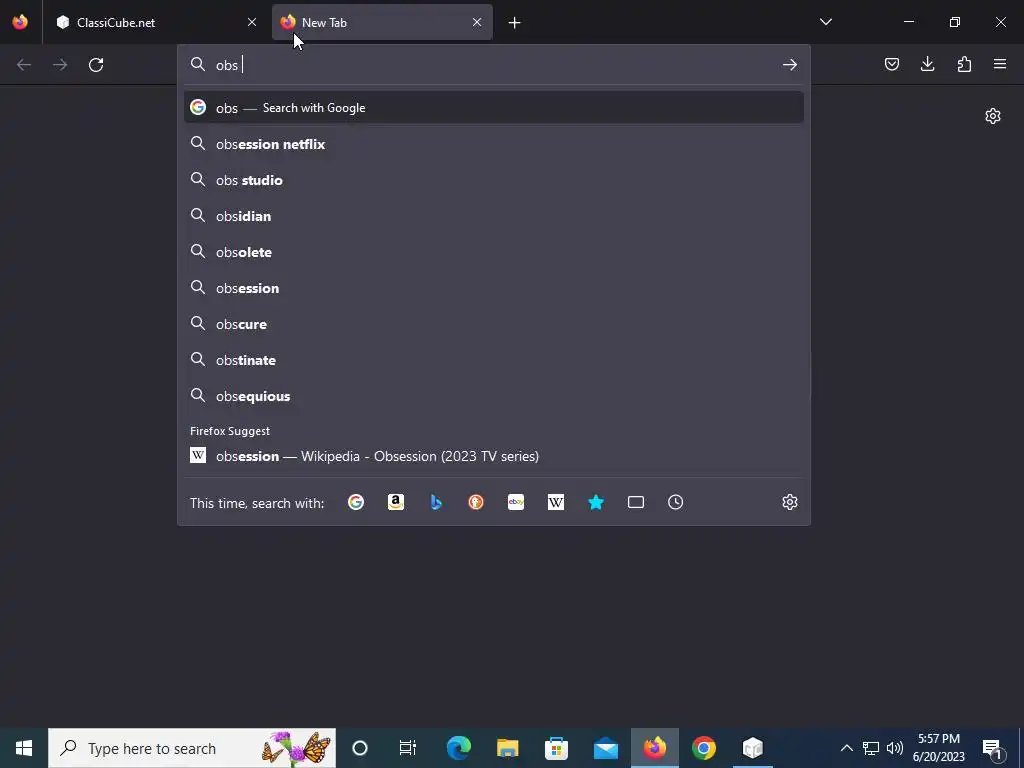The width and height of the screenshot is (1024, 768).
Task: Open the Extensions menu
Action: pos(964,64)
